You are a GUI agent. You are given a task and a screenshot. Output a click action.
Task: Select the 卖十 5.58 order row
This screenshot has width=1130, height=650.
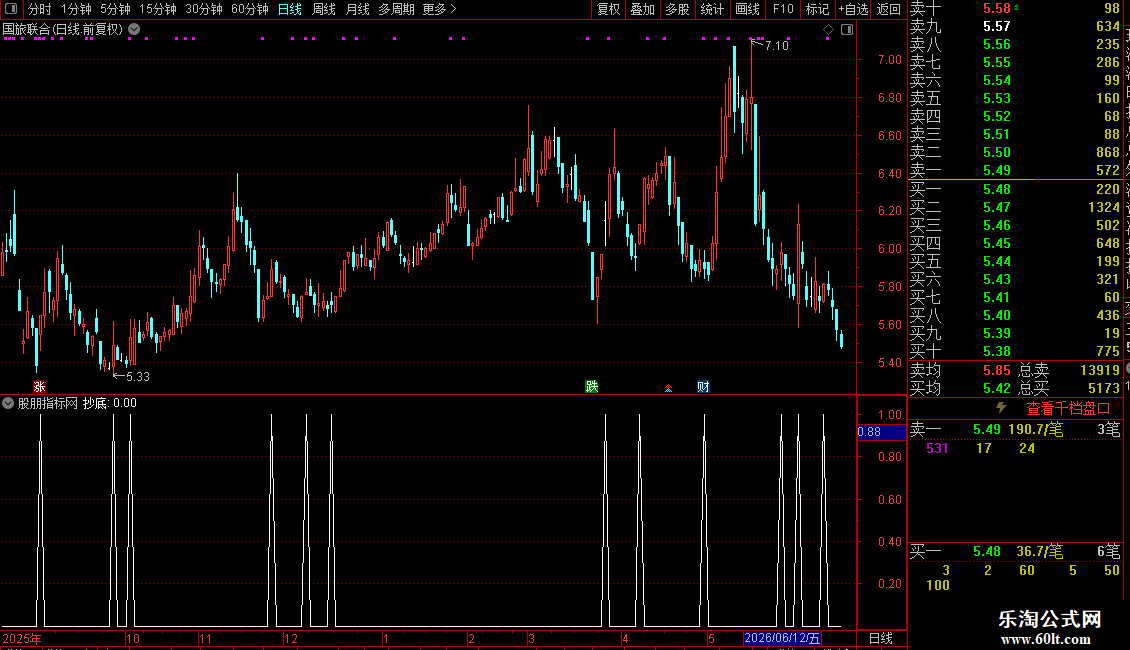1015,8
